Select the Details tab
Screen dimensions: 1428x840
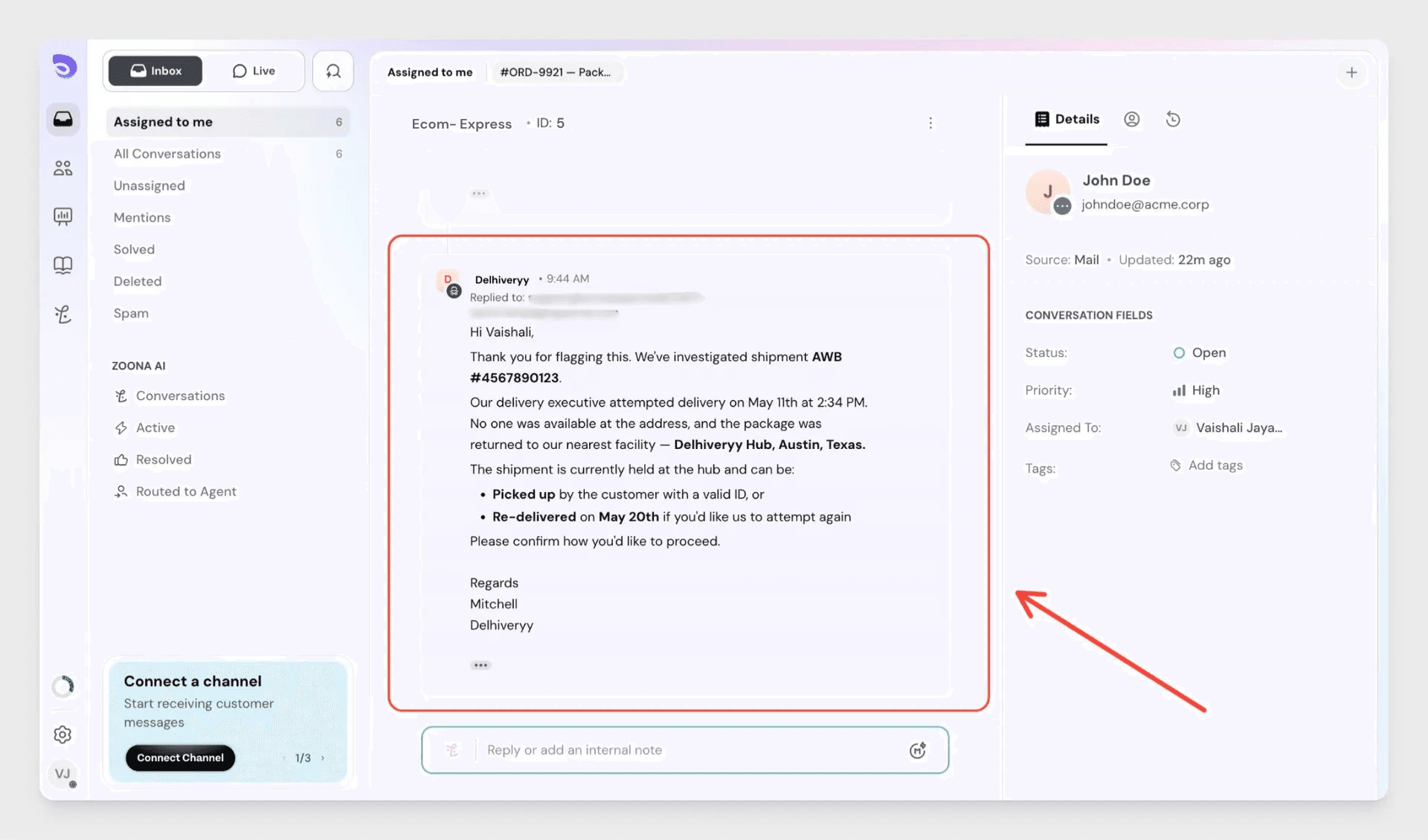(x=1067, y=120)
